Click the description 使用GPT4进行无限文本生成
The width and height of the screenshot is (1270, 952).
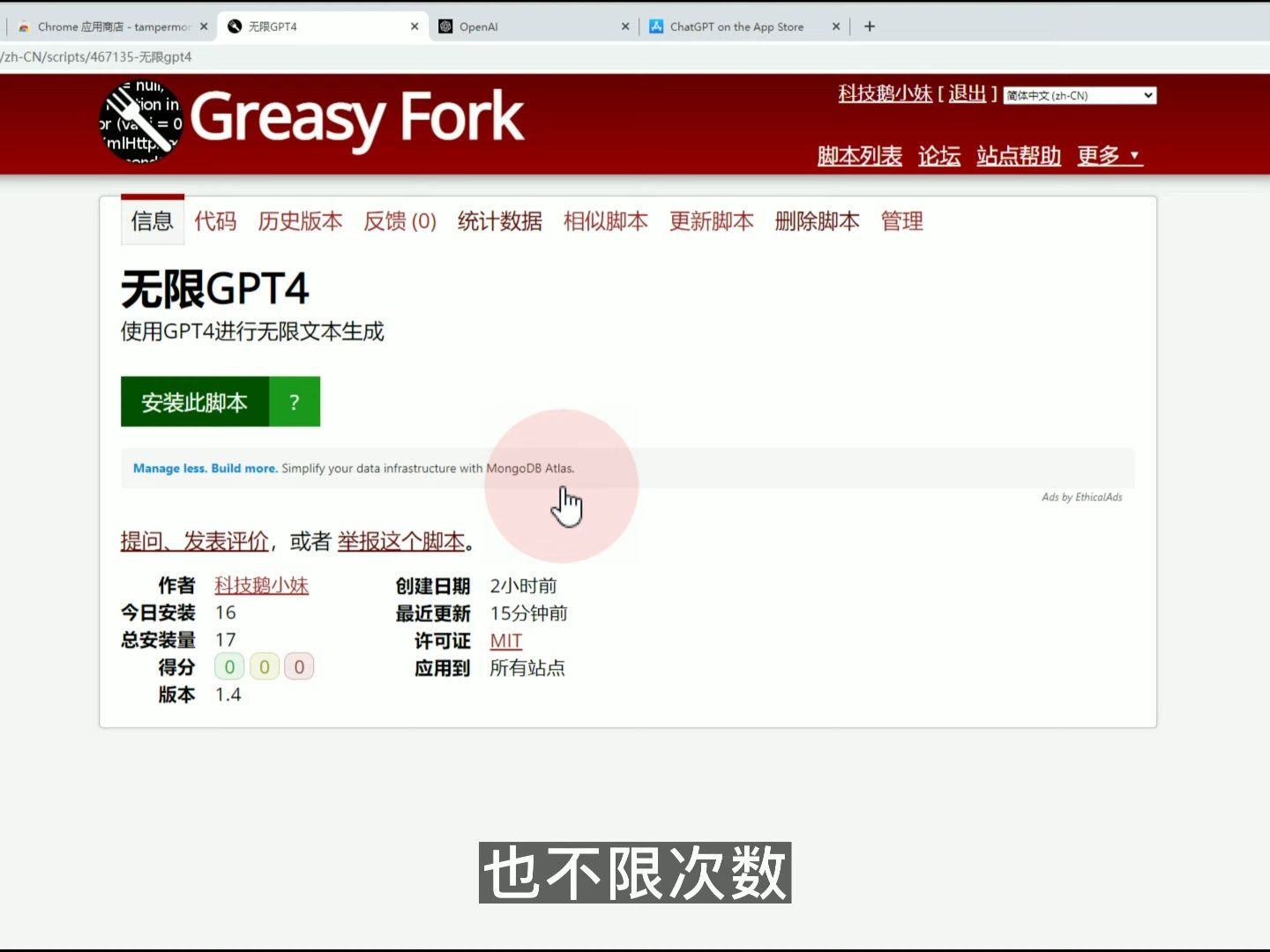coord(252,331)
